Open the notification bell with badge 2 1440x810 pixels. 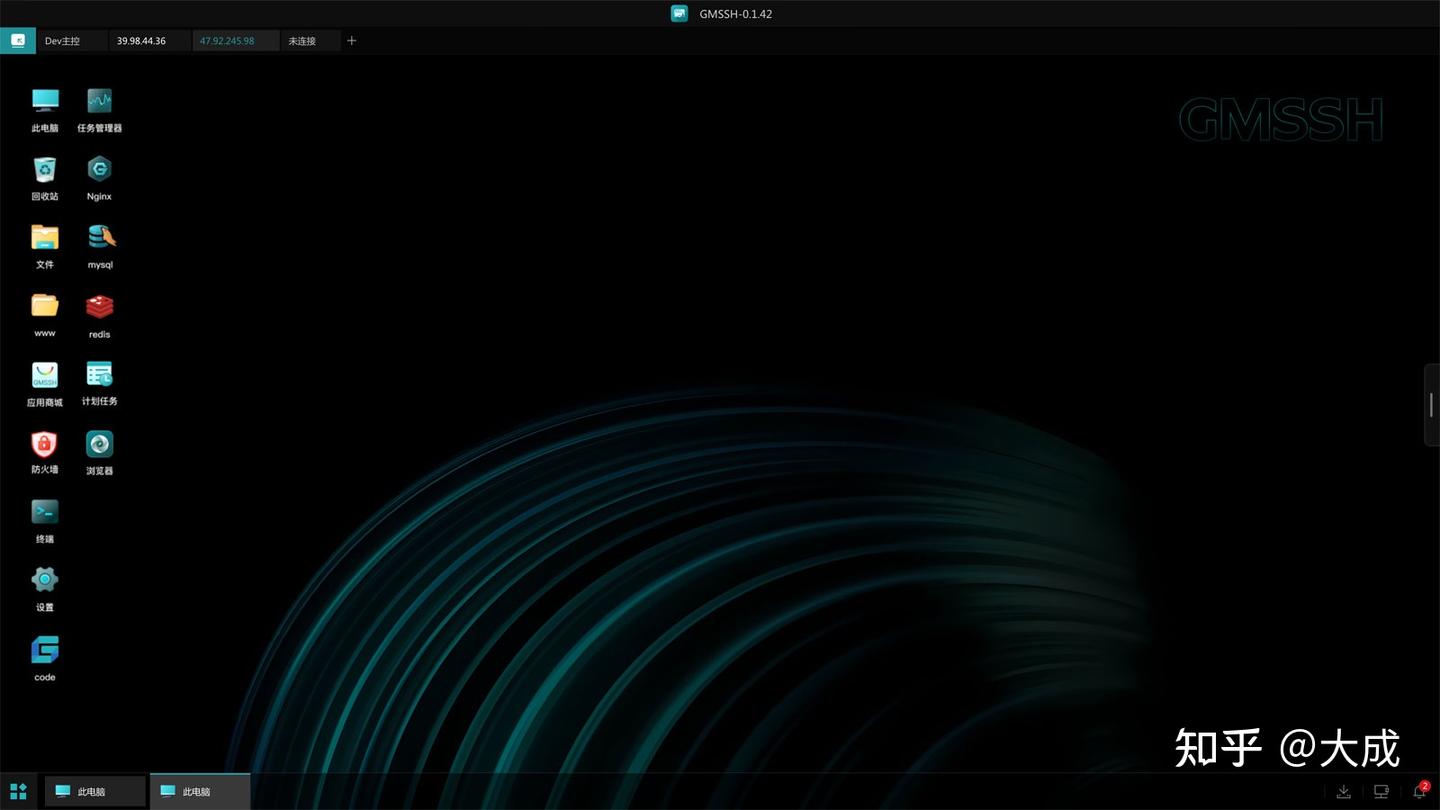click(x=1419, y=791)
